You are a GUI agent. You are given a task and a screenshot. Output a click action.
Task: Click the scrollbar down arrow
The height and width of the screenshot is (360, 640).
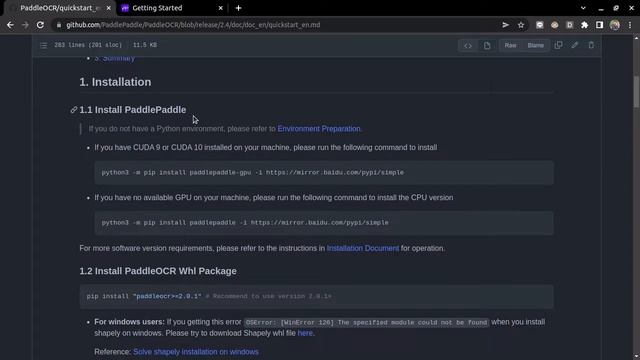tap(636, 357)
